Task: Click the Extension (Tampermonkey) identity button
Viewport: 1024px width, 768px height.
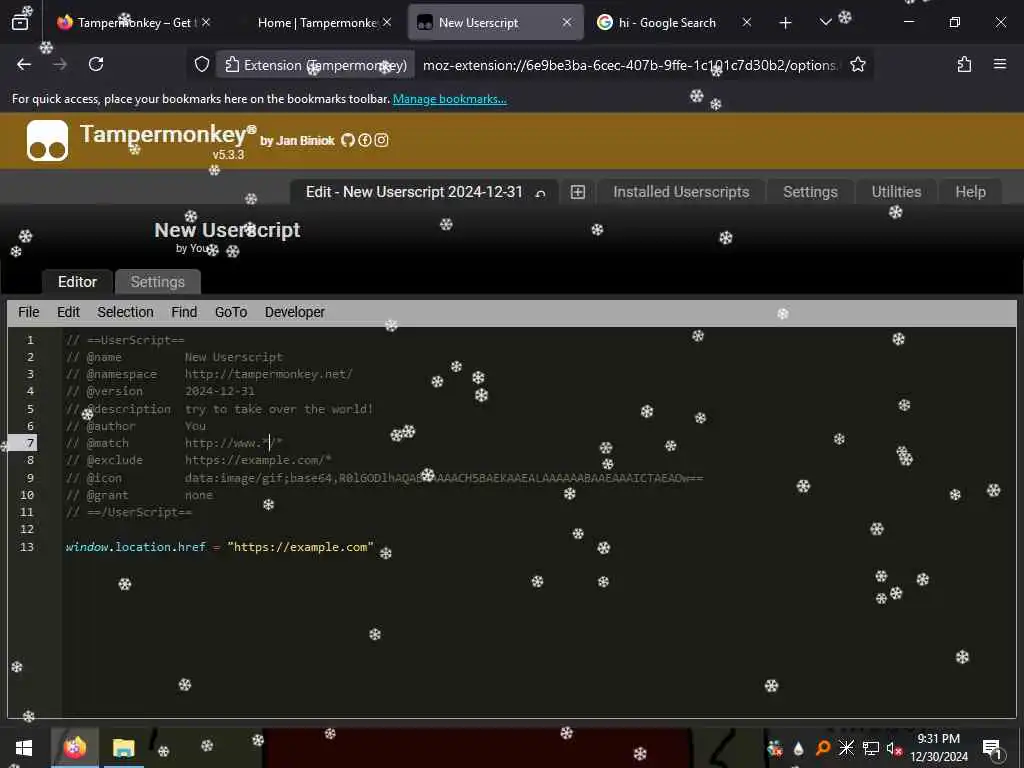Action: 315,65
